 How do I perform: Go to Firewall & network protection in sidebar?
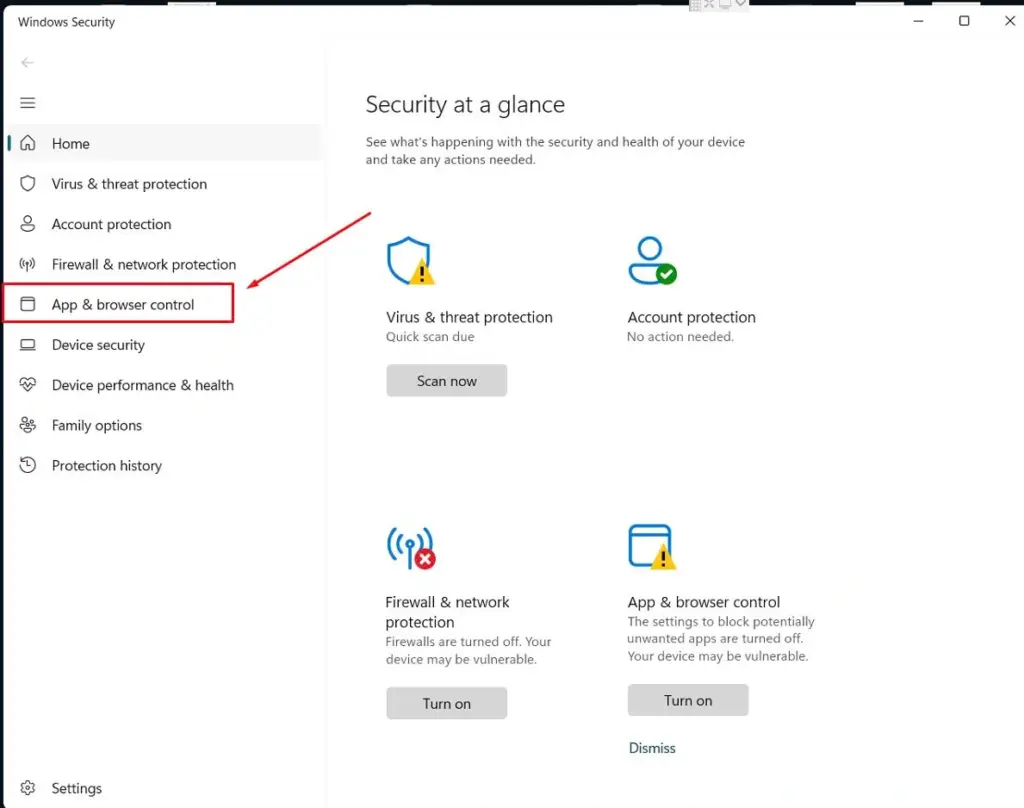144,264
